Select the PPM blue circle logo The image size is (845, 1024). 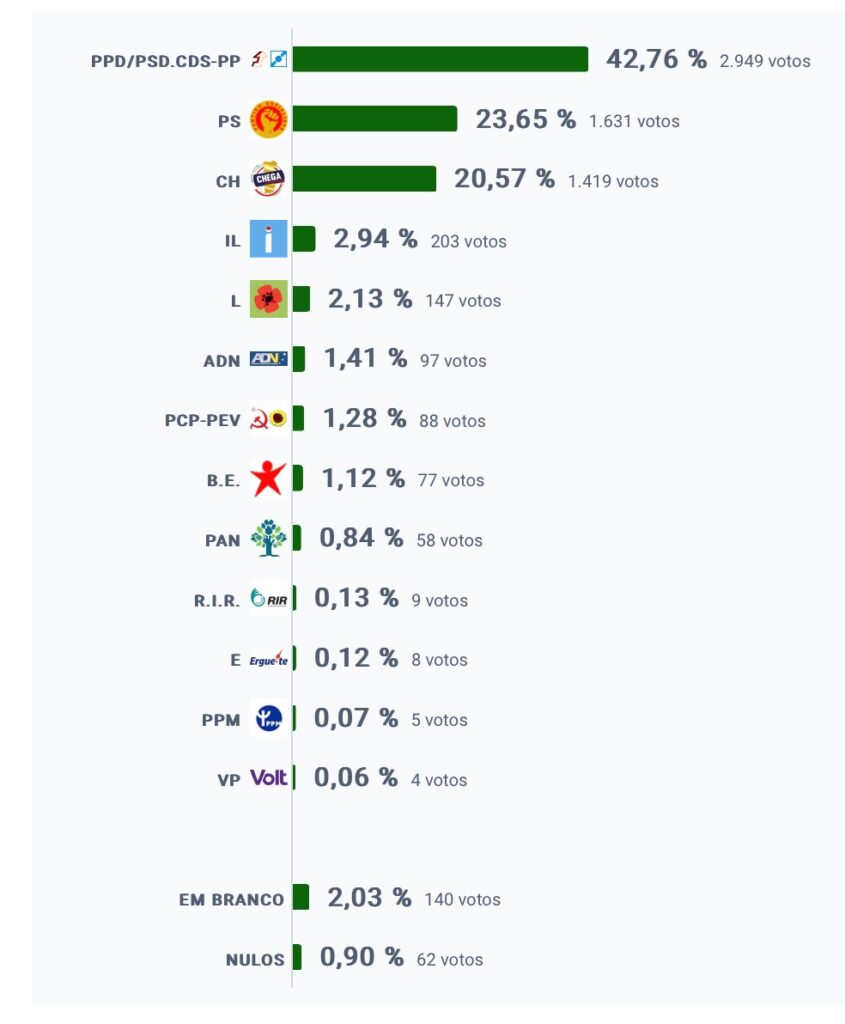point(268,718)
